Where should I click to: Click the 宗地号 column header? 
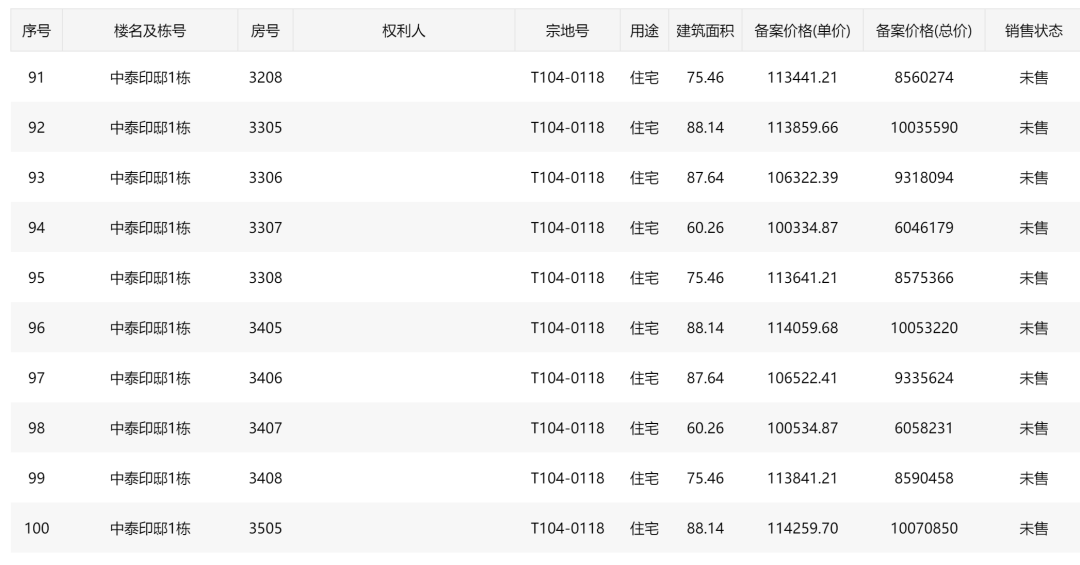[567, 31]
